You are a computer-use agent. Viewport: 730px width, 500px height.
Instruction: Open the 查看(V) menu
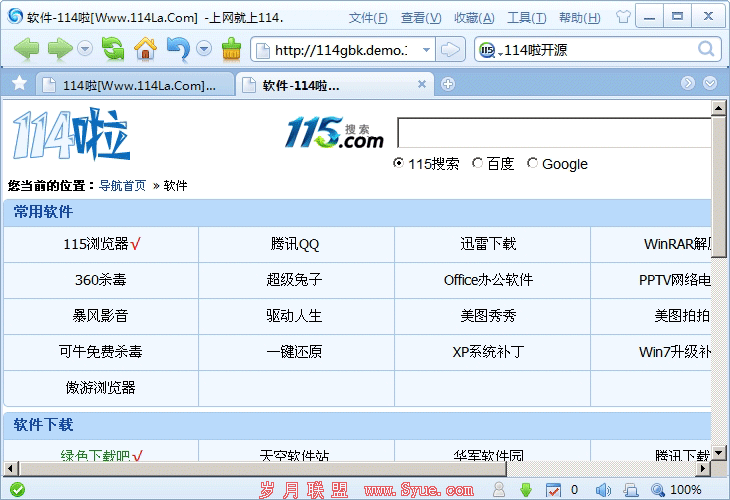pyautogui.click(x=421, y=18)
